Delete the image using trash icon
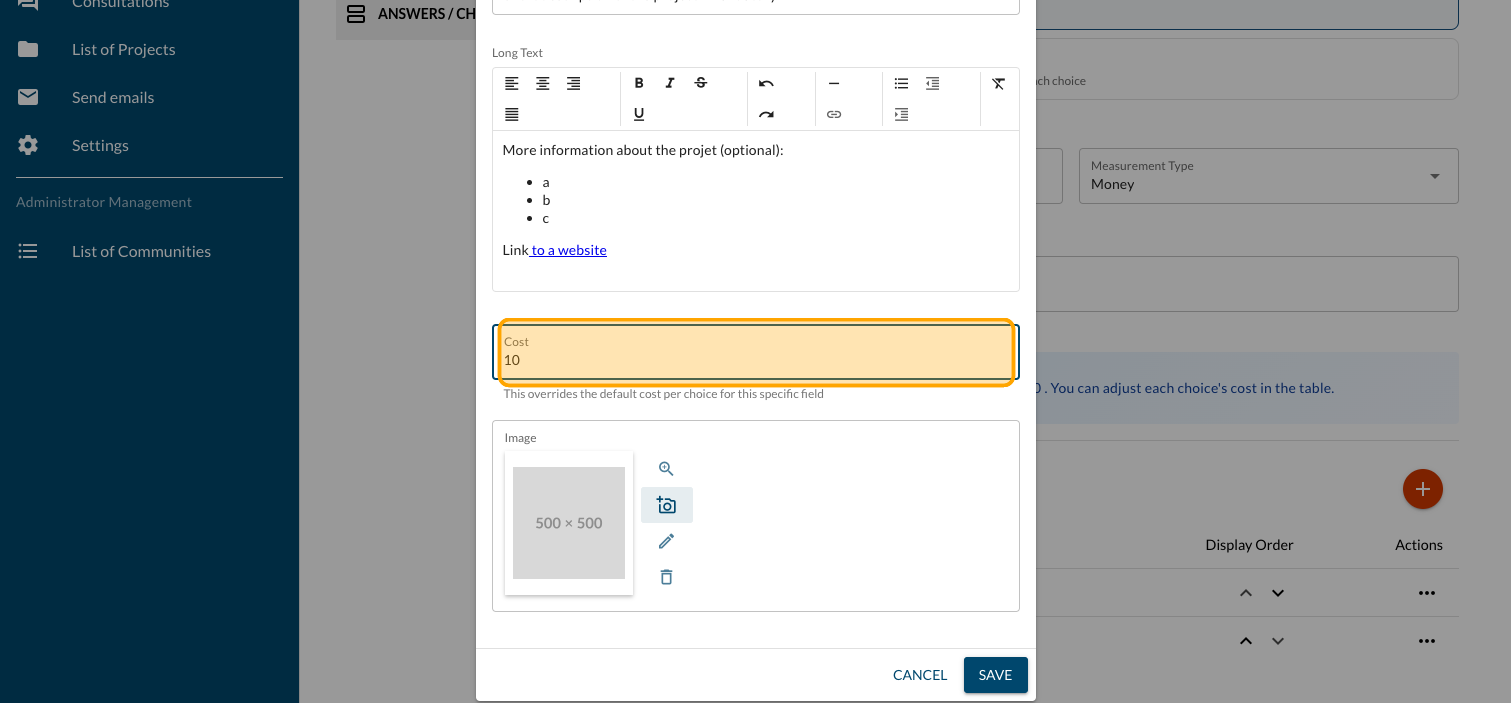Screen dimensions: 1511x703 click(667, 577)
